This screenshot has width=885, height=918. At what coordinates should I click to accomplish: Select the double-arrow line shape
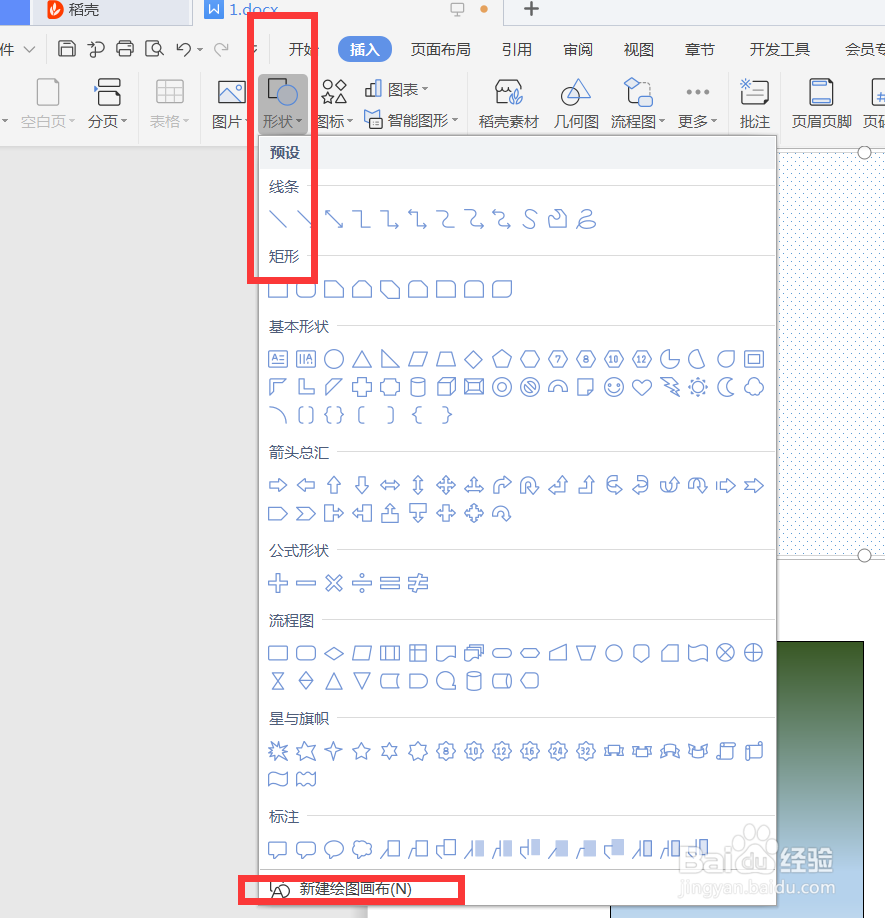click(334, 219)
